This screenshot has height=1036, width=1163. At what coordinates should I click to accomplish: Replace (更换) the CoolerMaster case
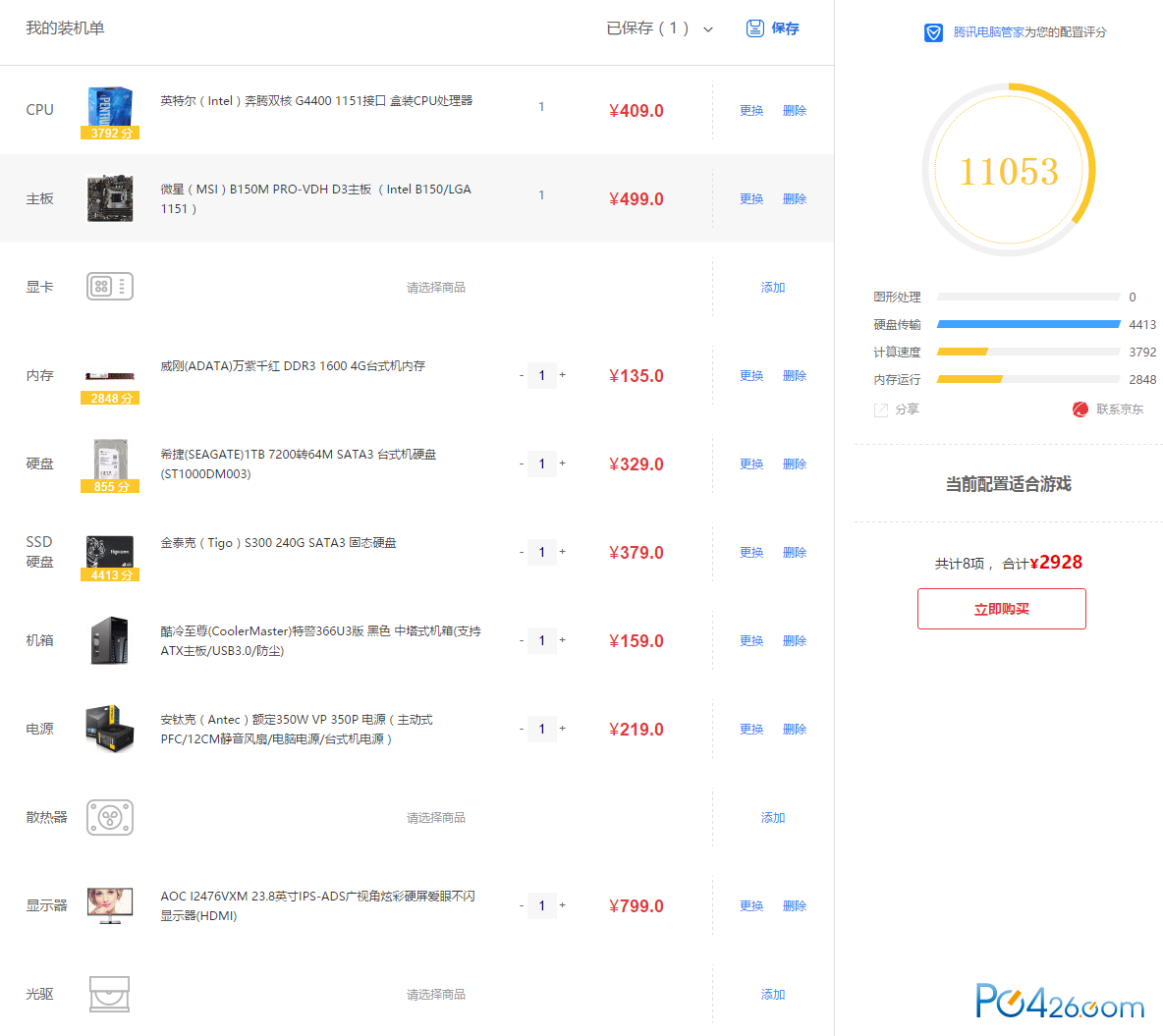tap(751, 640)
